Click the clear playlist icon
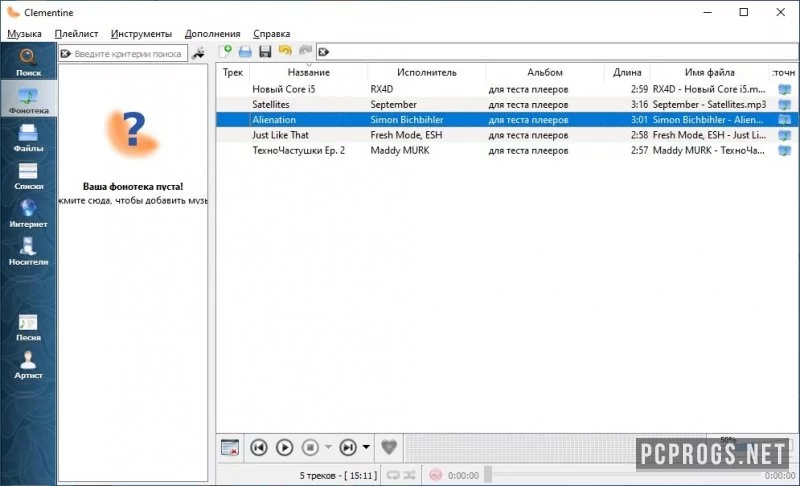Screen dimensions: 800x486 230,447
